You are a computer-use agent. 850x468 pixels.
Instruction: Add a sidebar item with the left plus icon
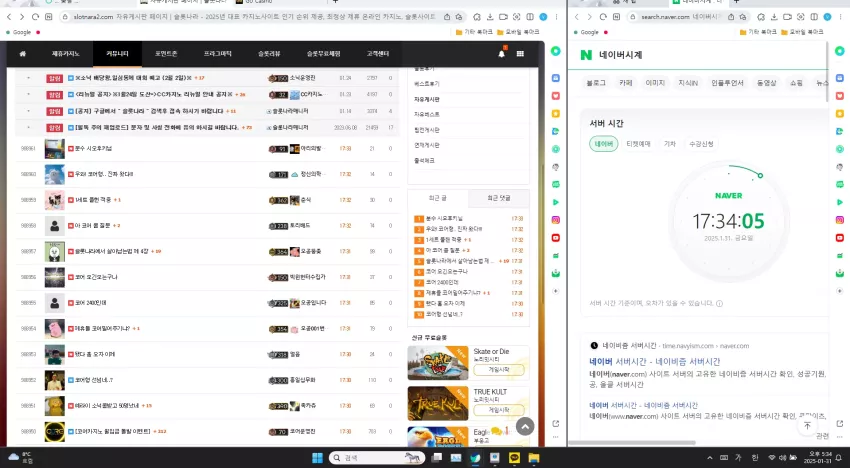point(556,291)
